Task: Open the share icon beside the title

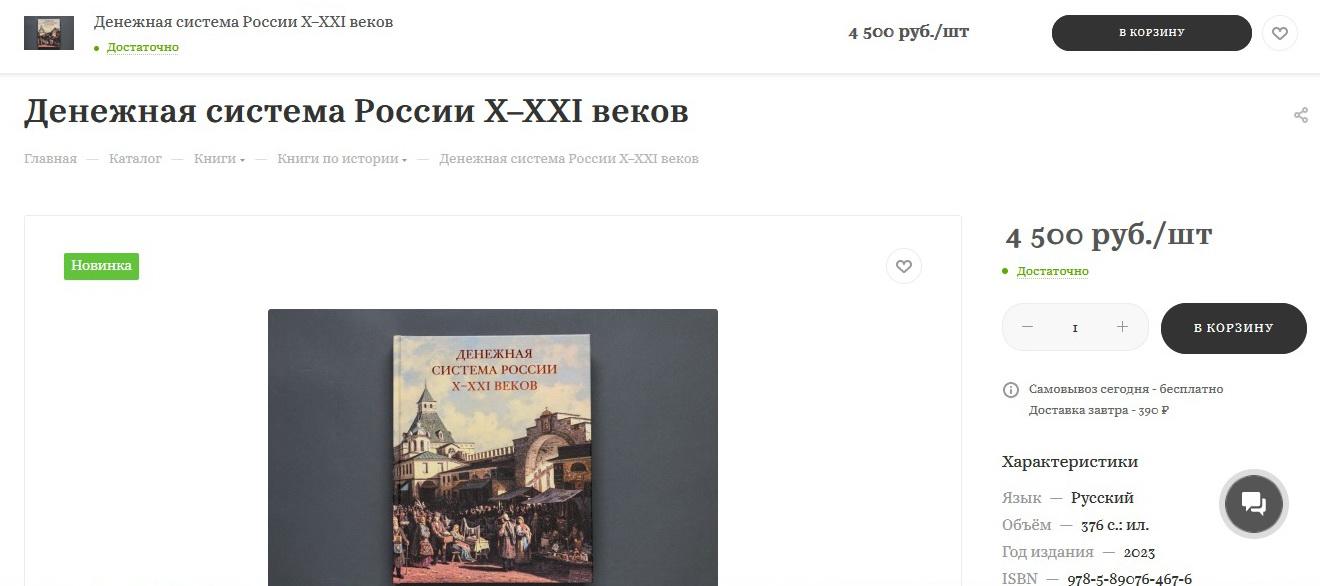Action: click(x=1301, y=115)
